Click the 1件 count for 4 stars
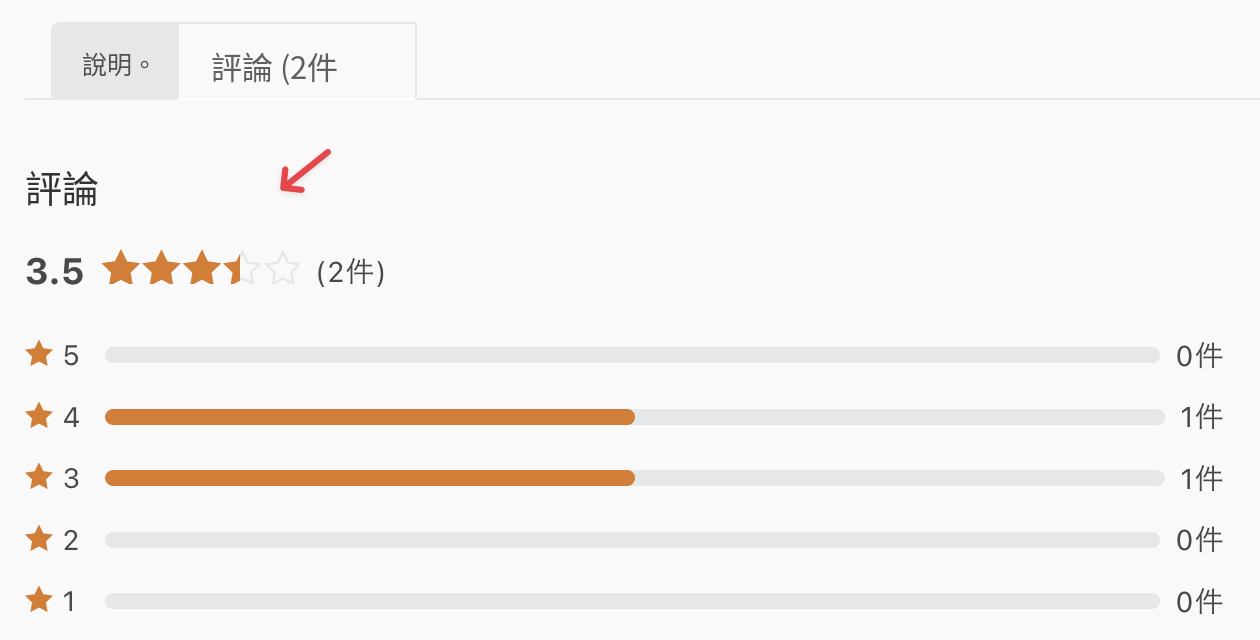Screen dimensions: 1260x640 point(1201,417)
